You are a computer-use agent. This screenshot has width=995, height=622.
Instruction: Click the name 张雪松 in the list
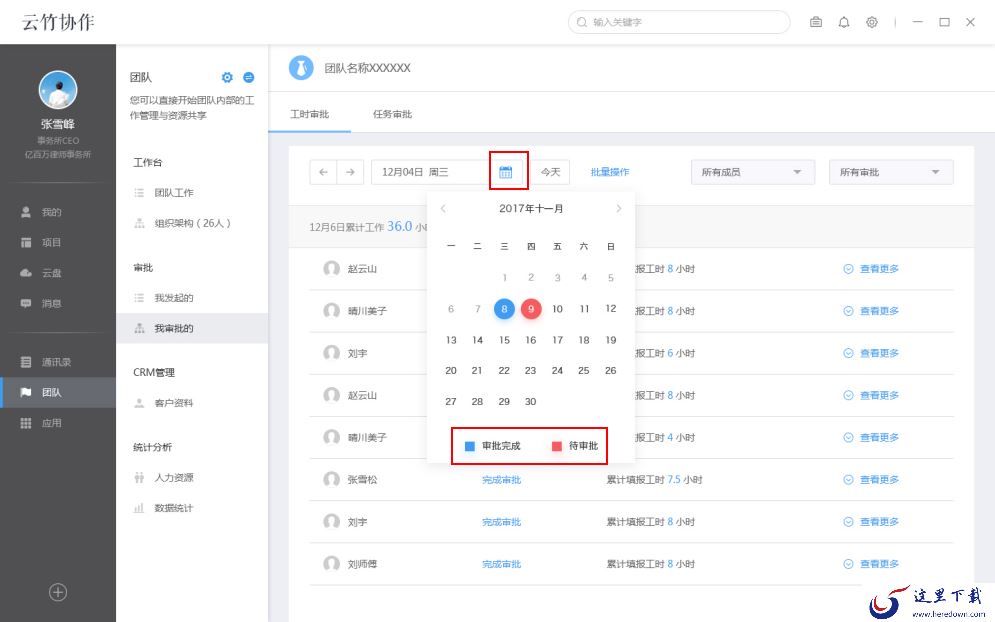[x=362, y=480]
